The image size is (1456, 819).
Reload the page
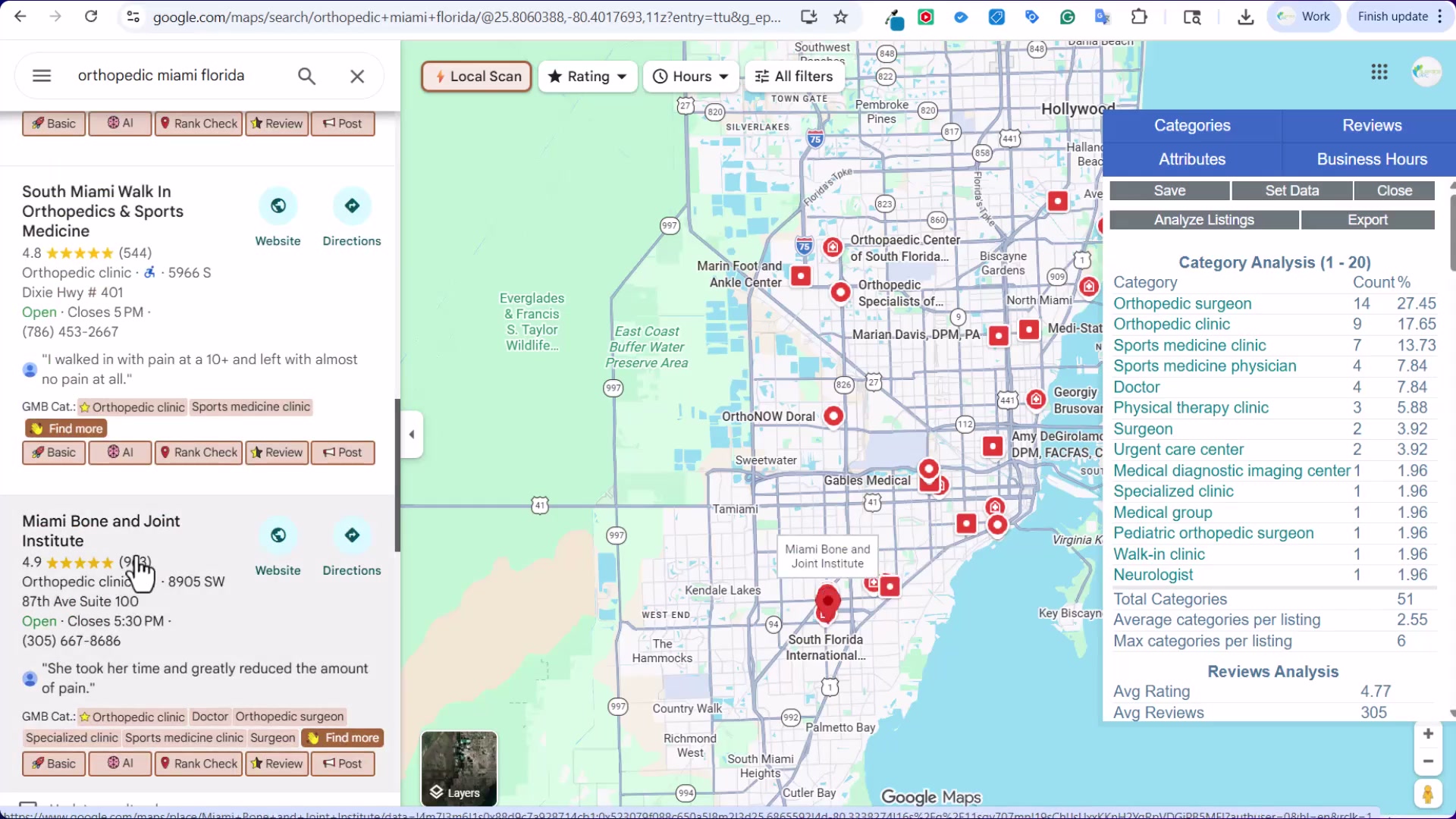tap(91, 16)
